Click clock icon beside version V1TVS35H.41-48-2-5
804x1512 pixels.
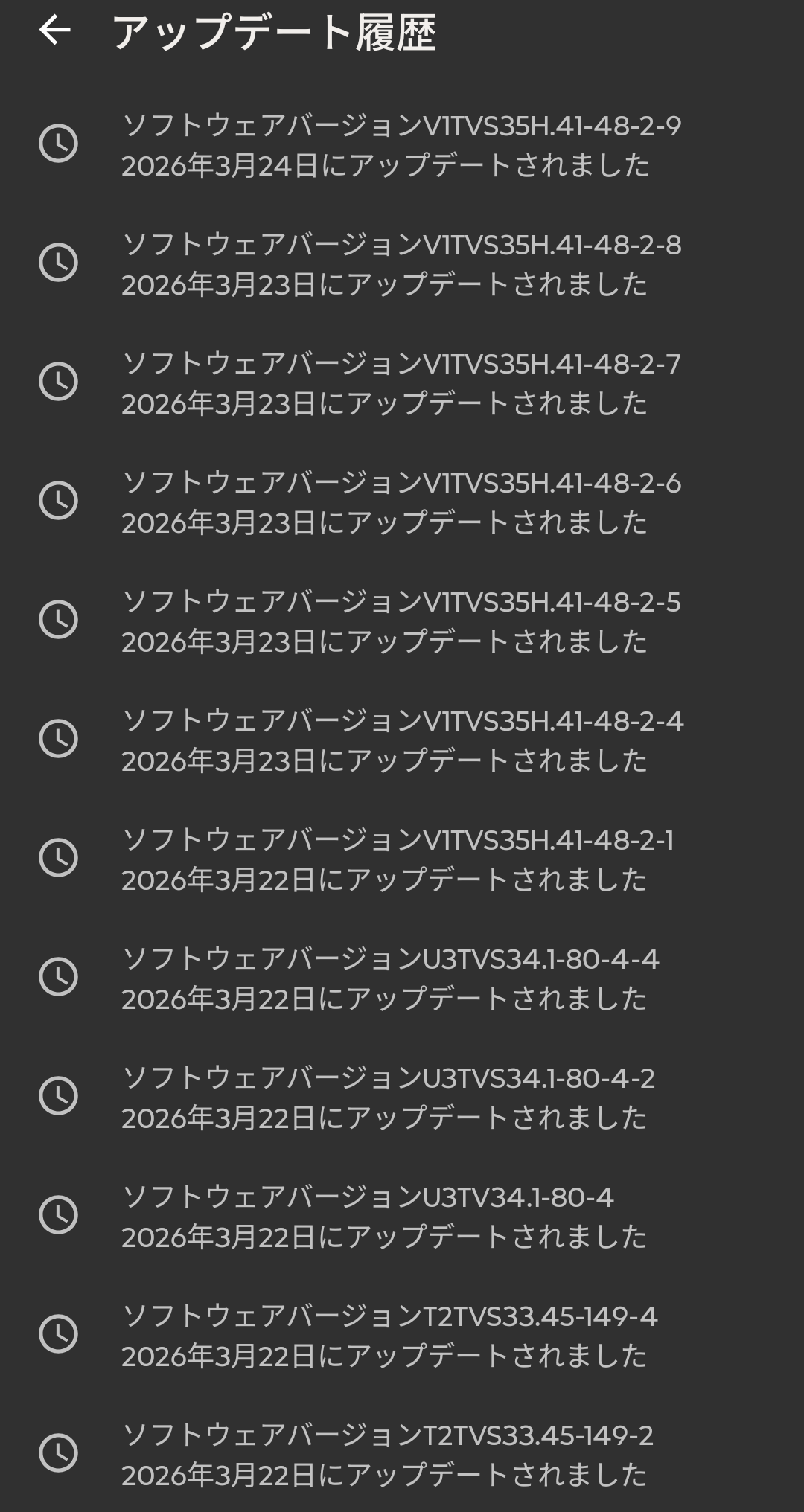point(58,620)
